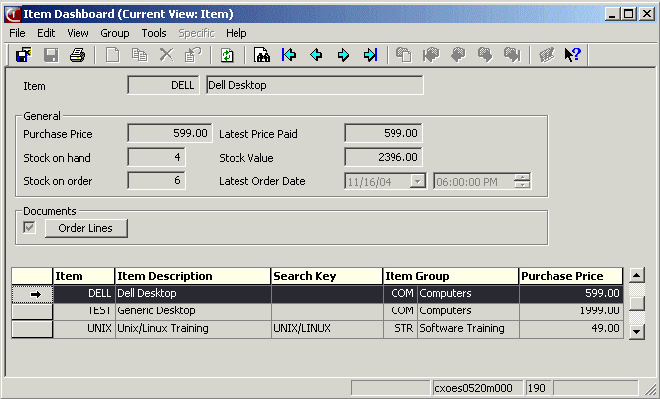
Task: Click the grid's vertical scrollbar thumb
Action: [637, 303]
